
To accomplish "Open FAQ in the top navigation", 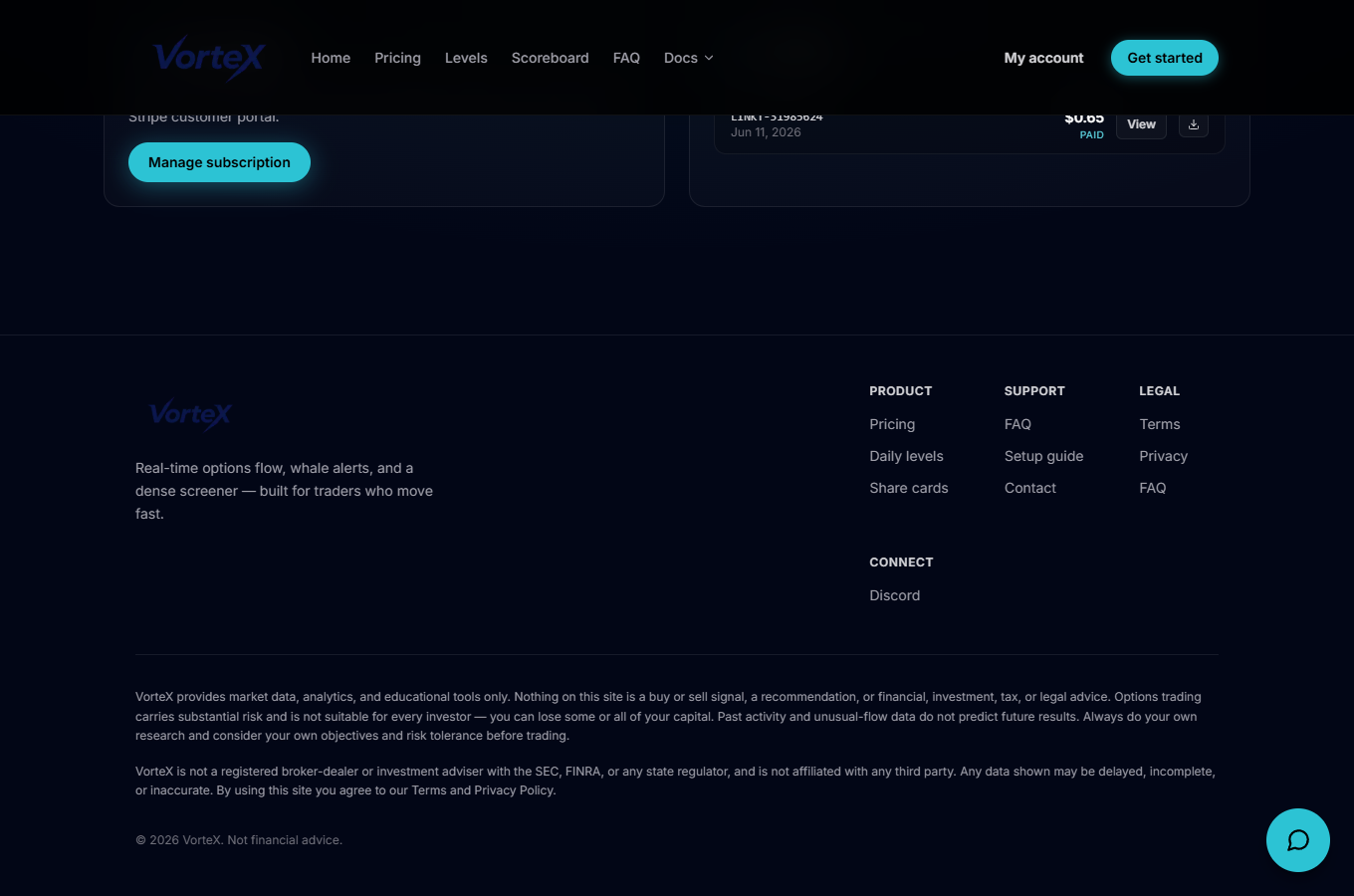I will [x=626, y=58].
